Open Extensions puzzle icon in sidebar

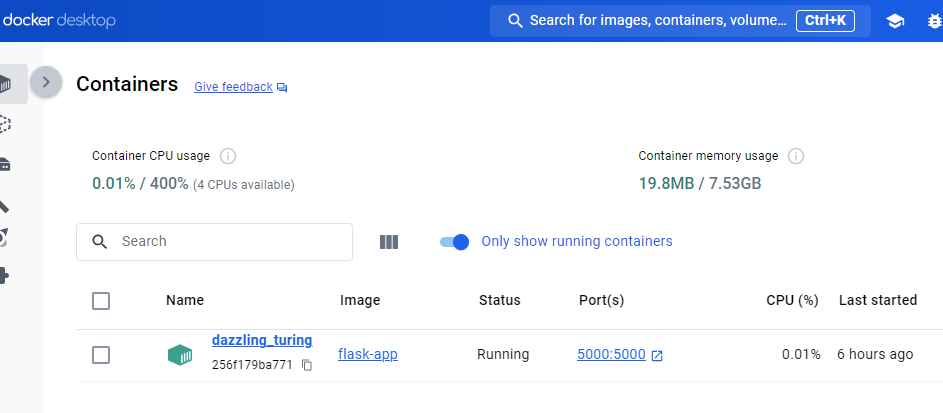5,276
